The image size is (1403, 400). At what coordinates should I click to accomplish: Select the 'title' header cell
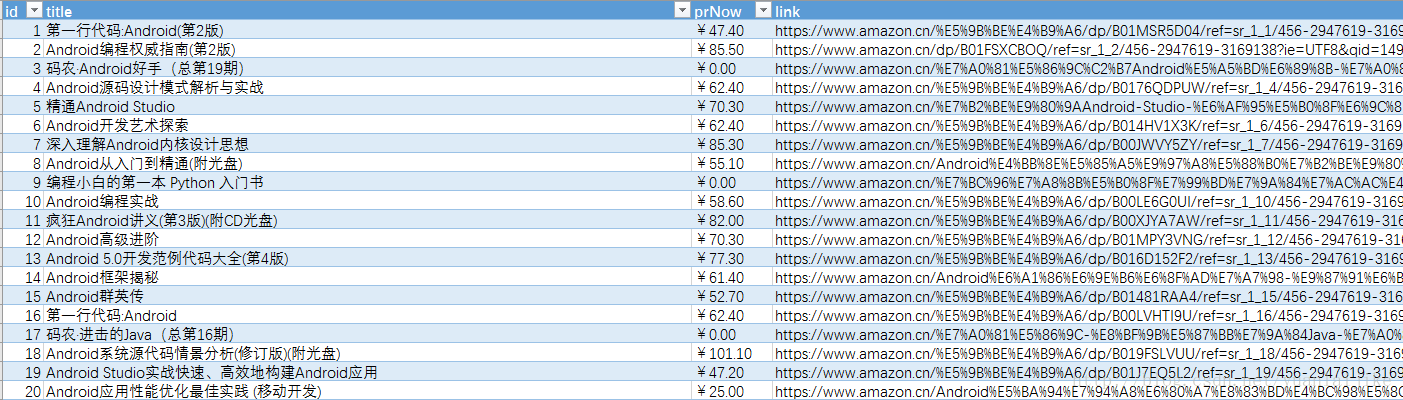368,10
